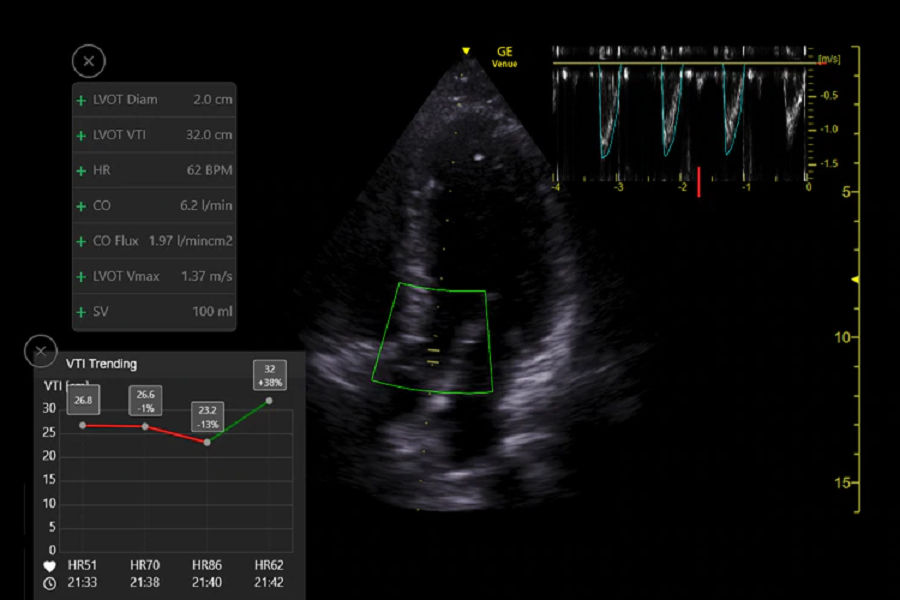The width and height of the screenshot is (900, 600).
Task: Click the plus icon beside SV
Action: [81, 312]
